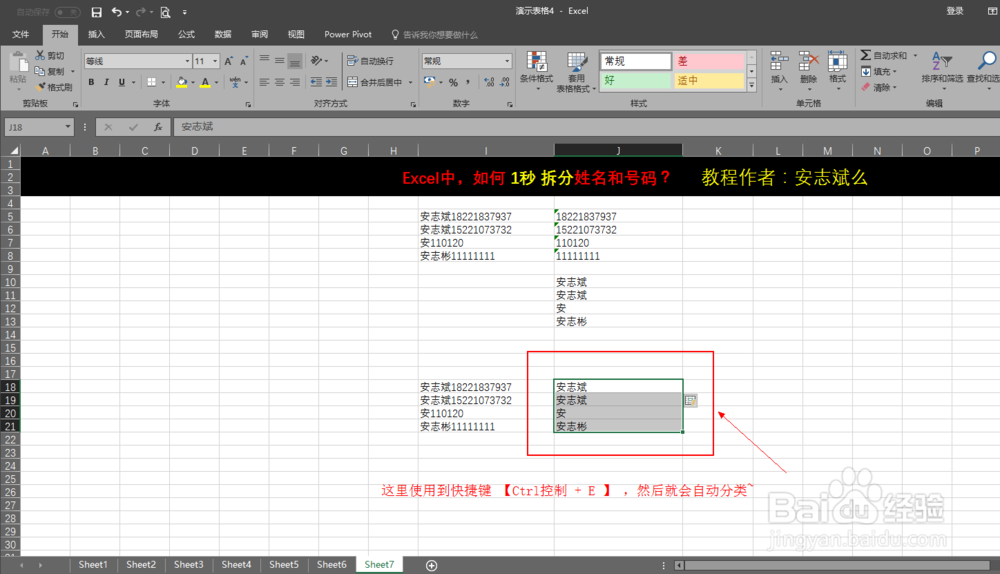The height and width of the screenshot is (574, 1000).
Task: Switch to the Page Layout (页面布局) tab
Action: coord(141,34)
